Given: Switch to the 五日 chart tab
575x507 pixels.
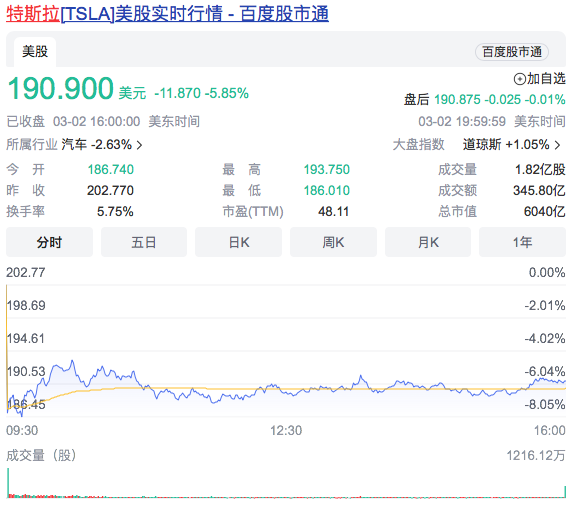Looking at the screenshot, I should click(x=144, y=242).
